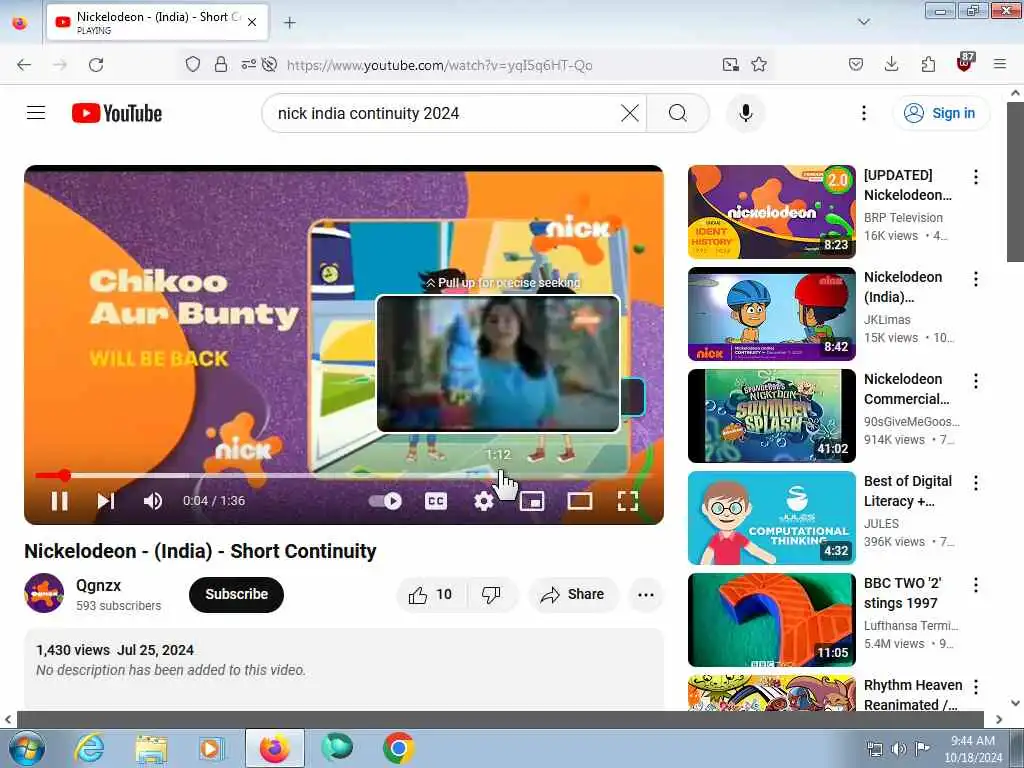The height and width of the screenshot is (768, 1024).
Task: Go back in Firefox
Action: pos(24,64)
